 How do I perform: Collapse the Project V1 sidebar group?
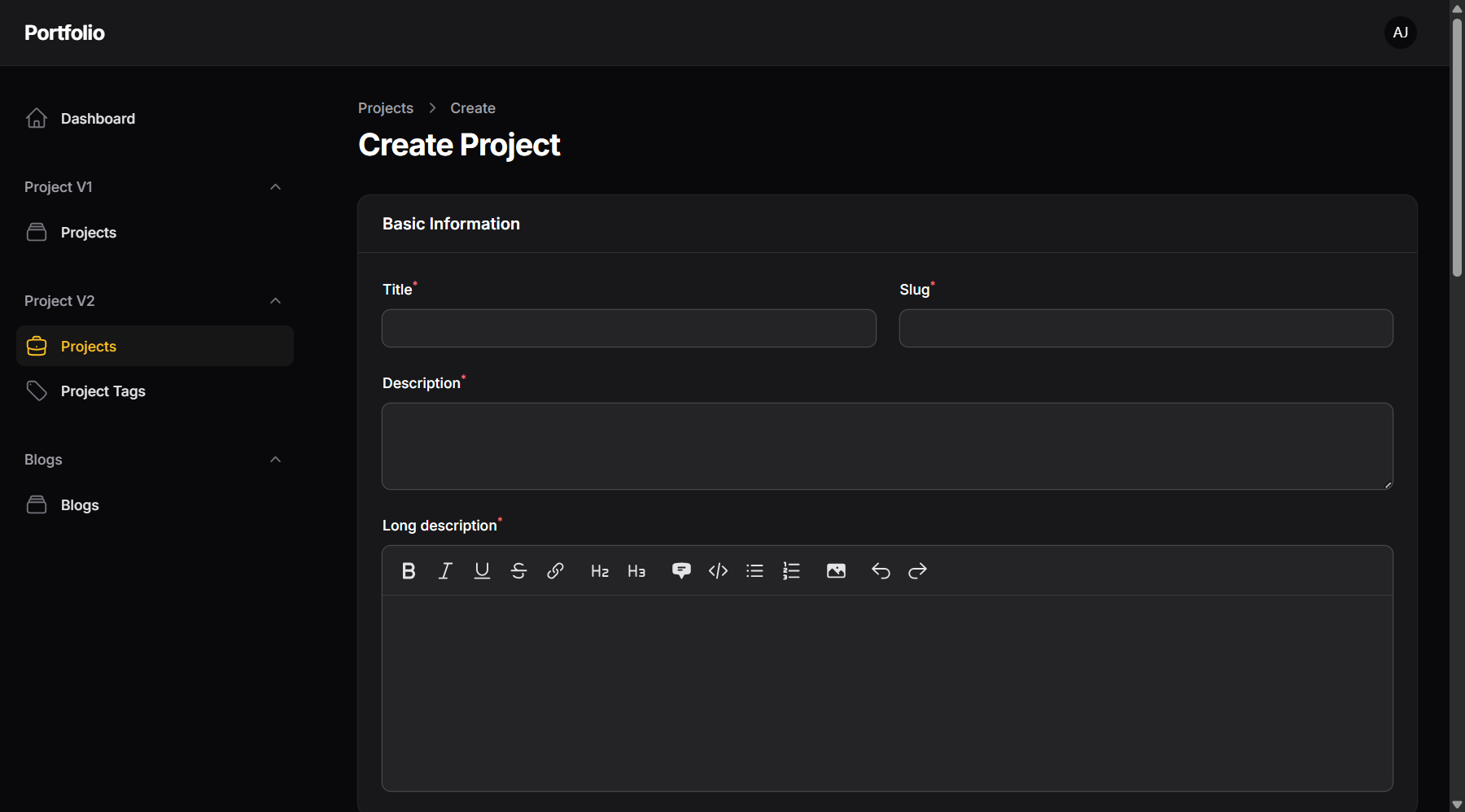point(275,187)
